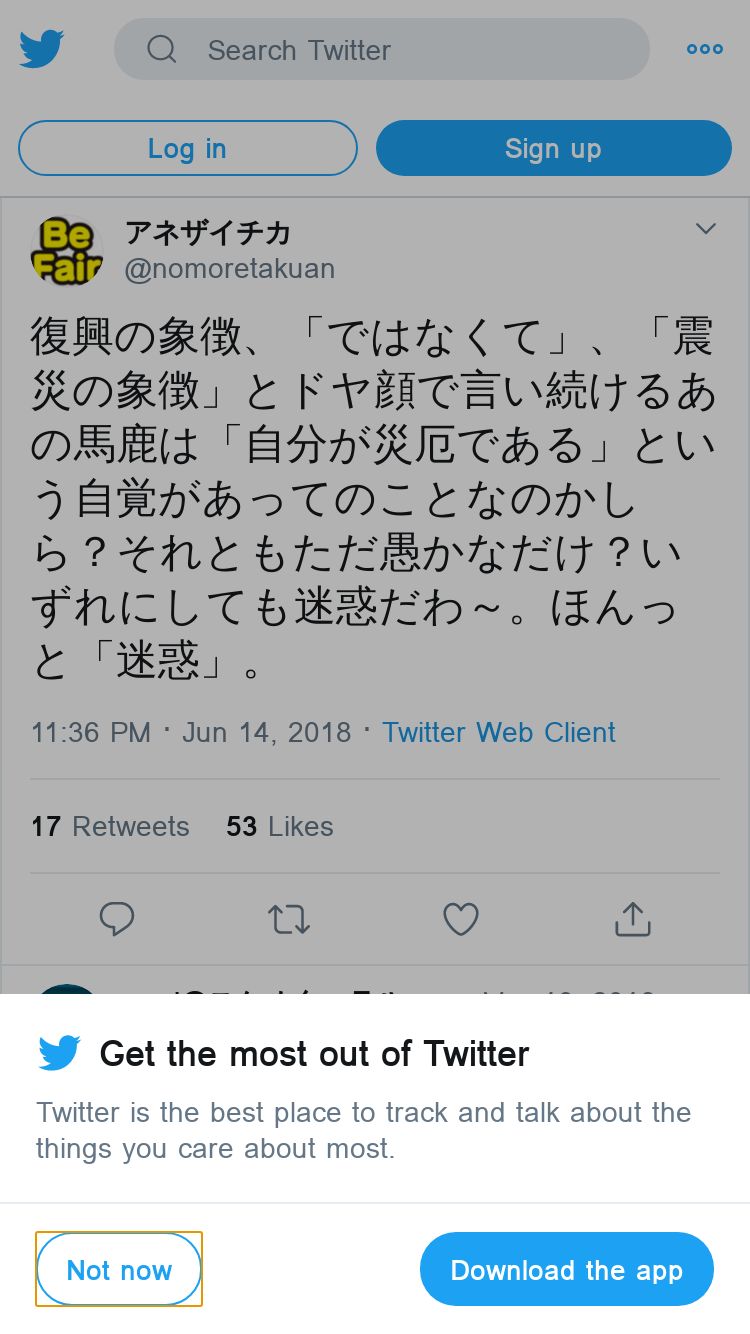Reply using the speech bubble icon
750x1334 pixels.
tap(117, 919)
